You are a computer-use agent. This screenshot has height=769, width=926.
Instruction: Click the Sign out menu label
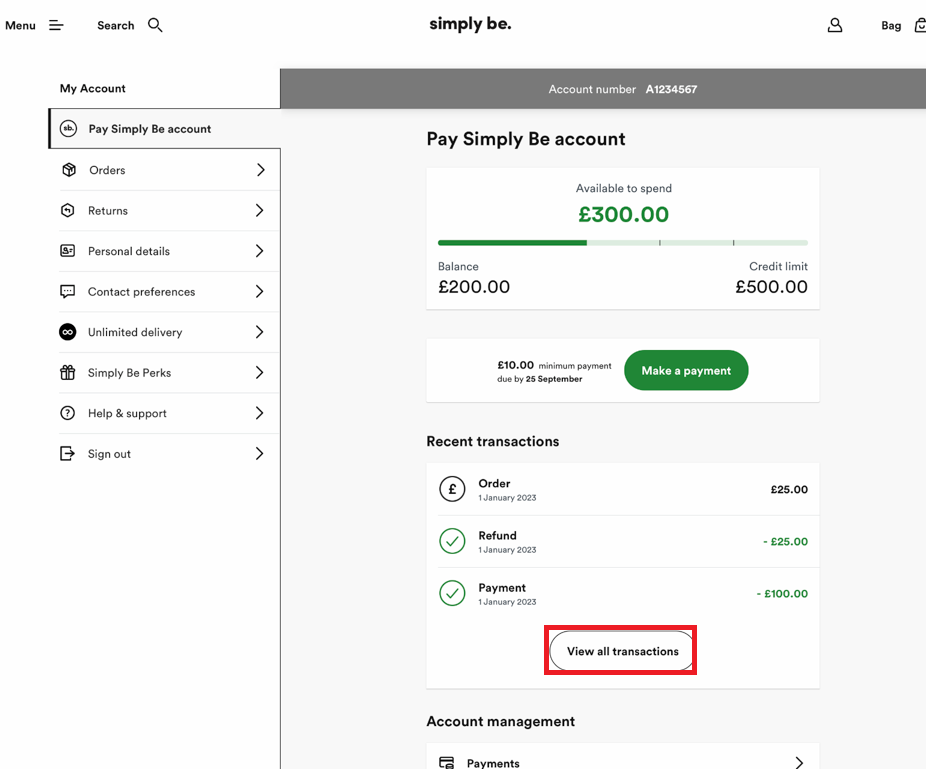[x=109, y=454]
